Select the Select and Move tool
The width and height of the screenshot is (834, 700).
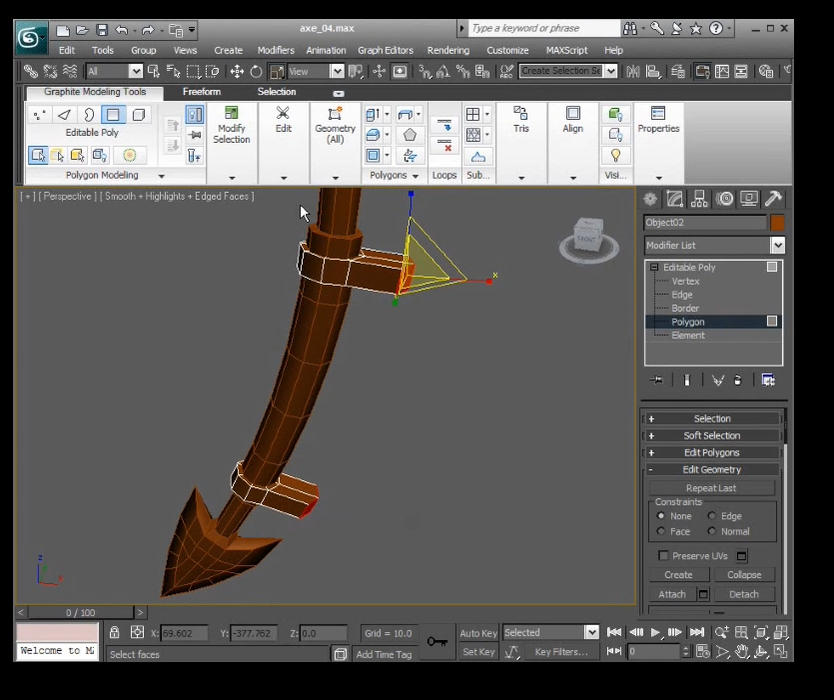coord(237,70)
